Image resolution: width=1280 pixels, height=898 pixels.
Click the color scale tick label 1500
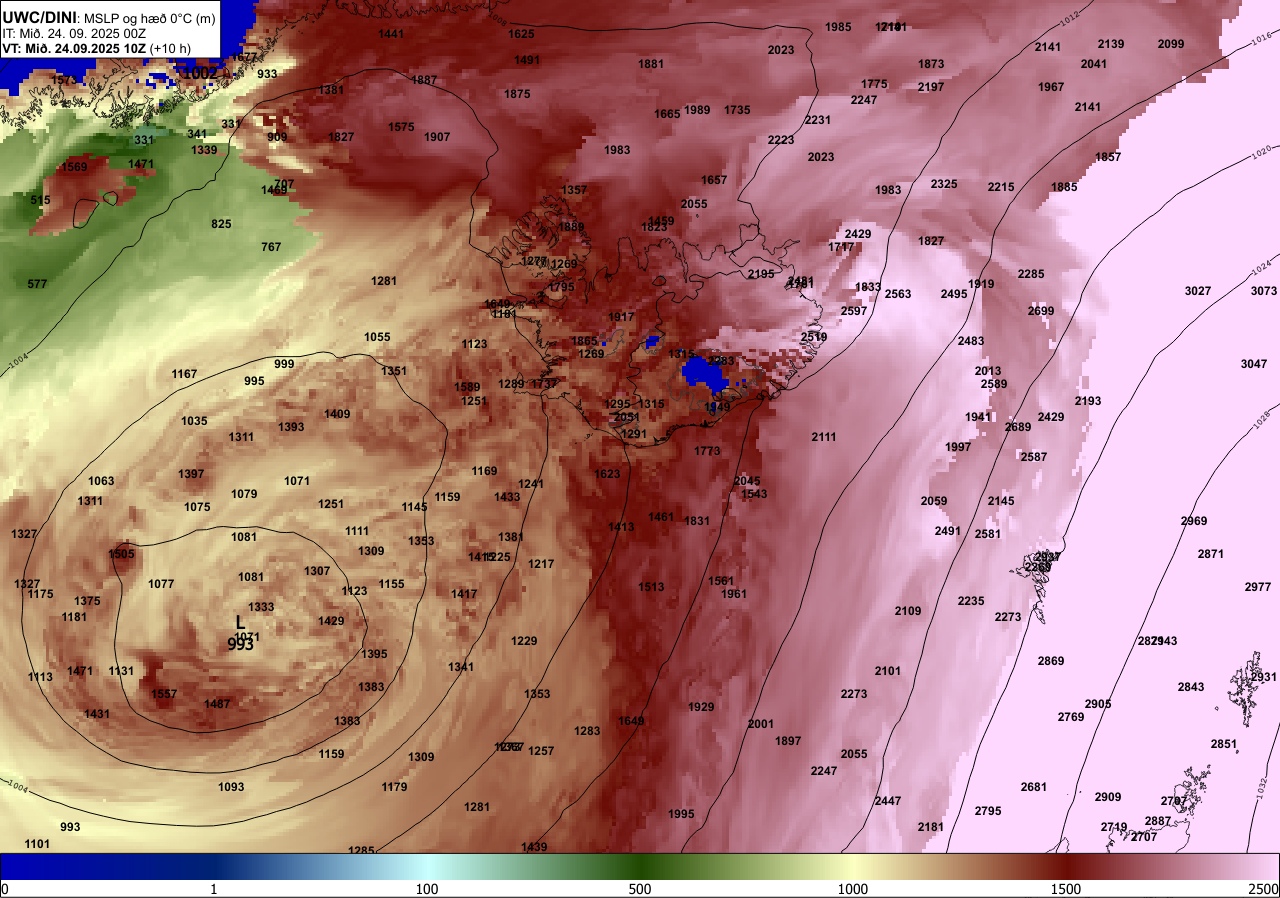click(1065, 889)
